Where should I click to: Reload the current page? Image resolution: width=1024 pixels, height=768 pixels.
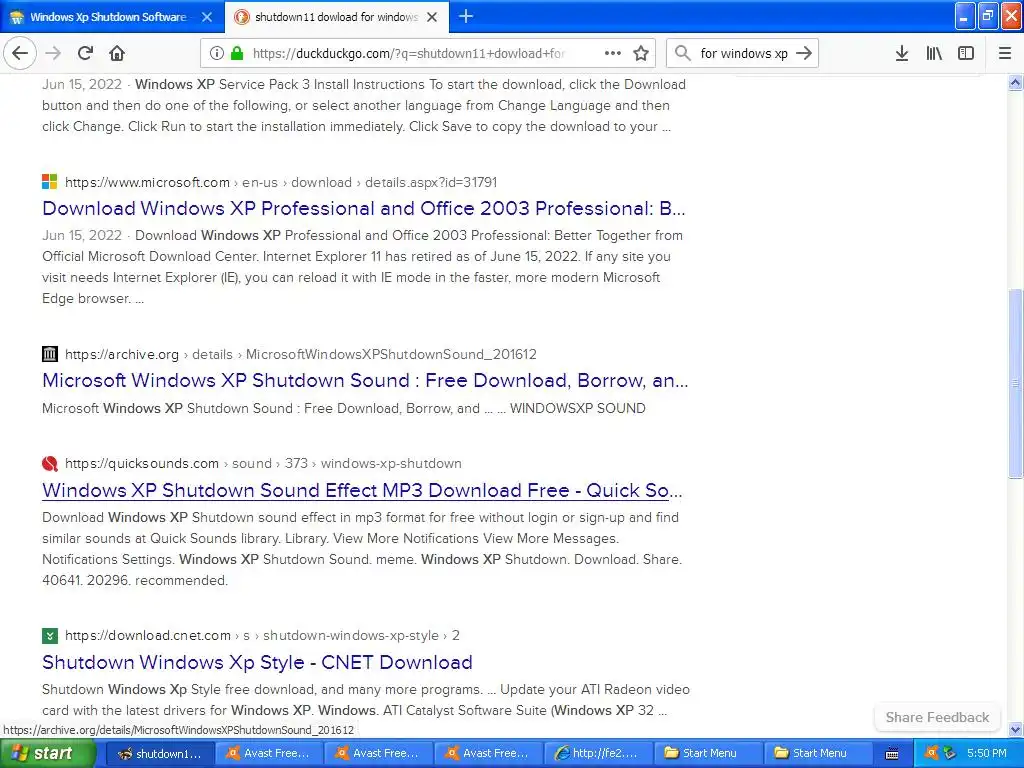[85, 53]
